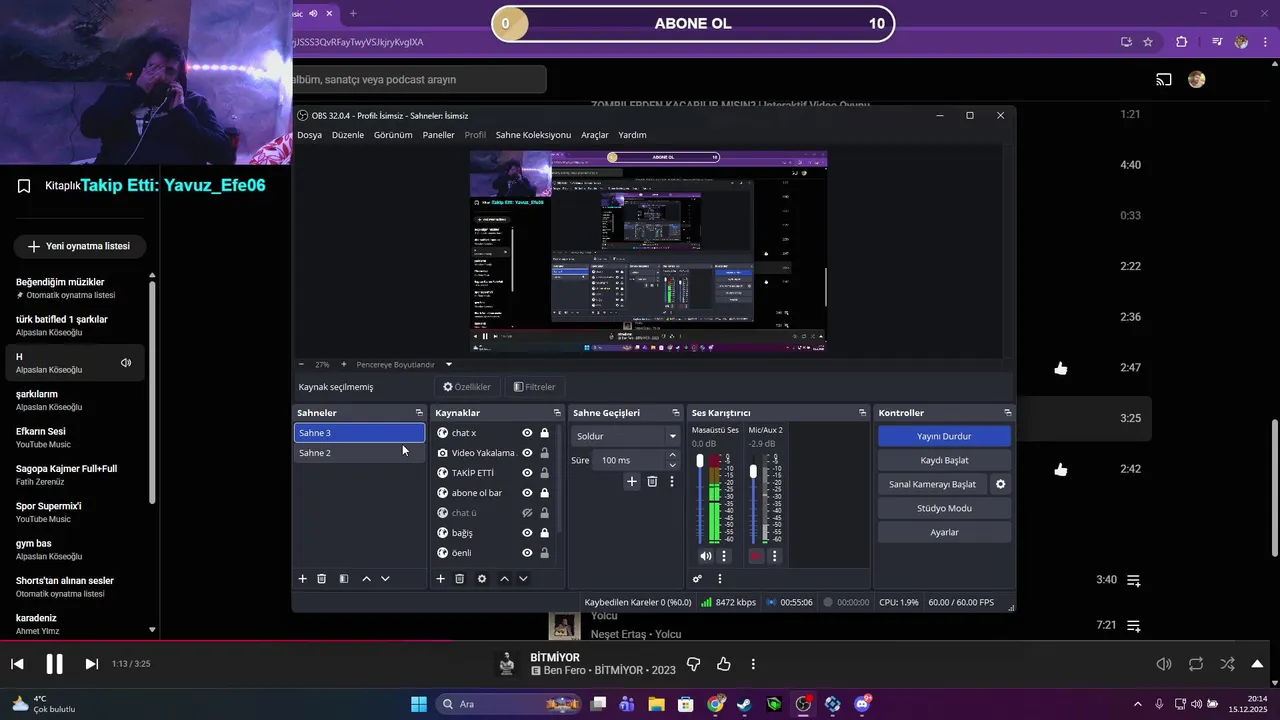Open scene filters icon in Sahneler toolbar
Viewport: 1280px width, 720px height.
coord(344,579)
